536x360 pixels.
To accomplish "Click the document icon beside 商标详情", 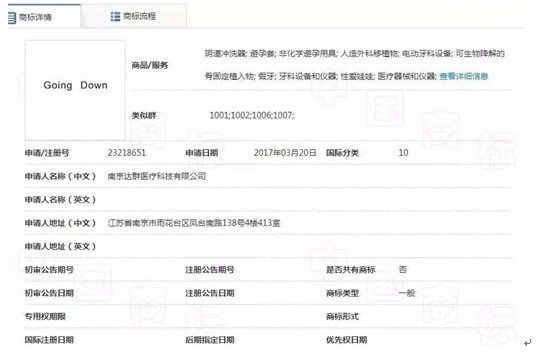I will click(12, 17).
